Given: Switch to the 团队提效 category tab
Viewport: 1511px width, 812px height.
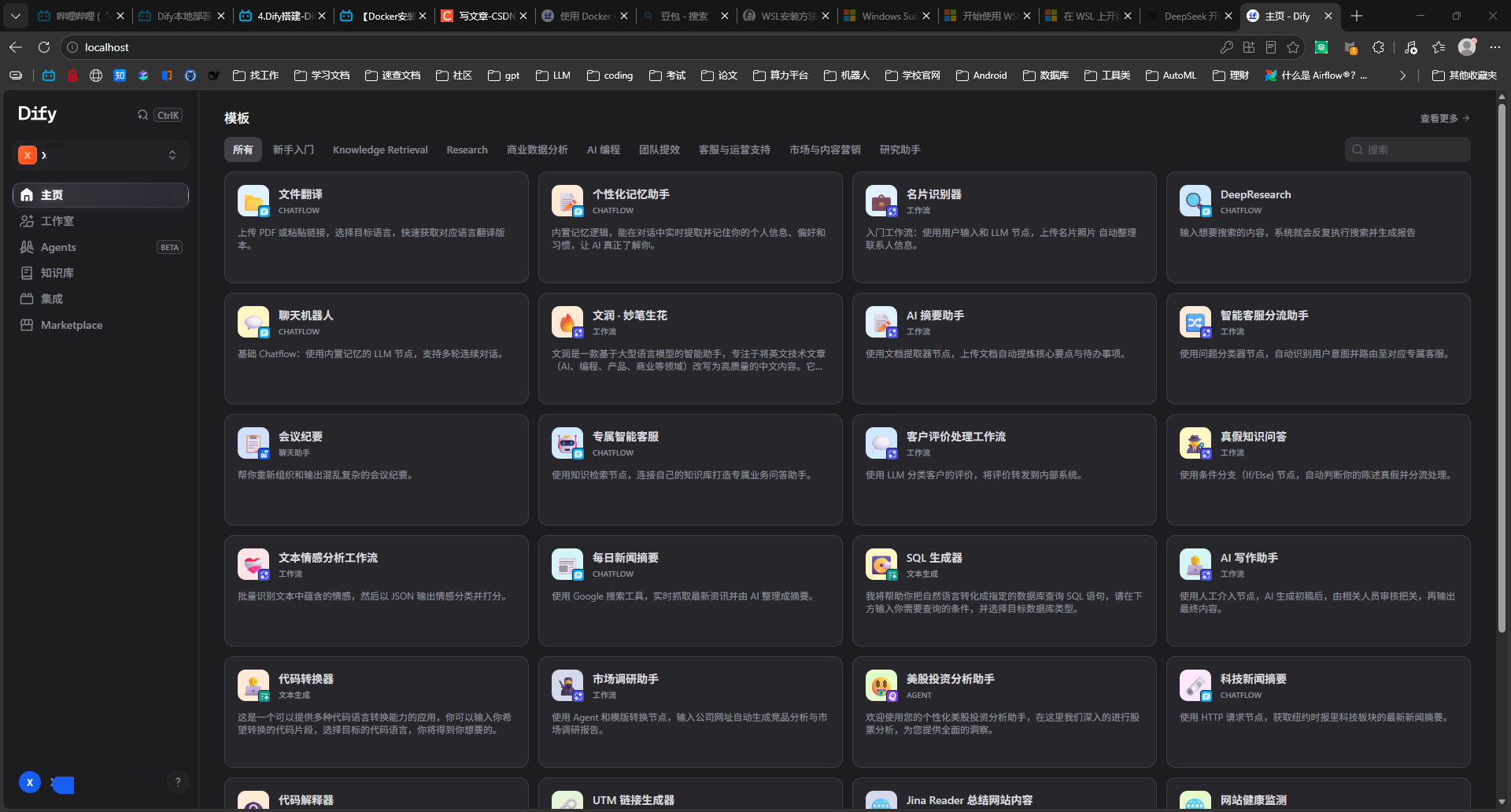Looking at the screenshot, I should coord(659,149).
